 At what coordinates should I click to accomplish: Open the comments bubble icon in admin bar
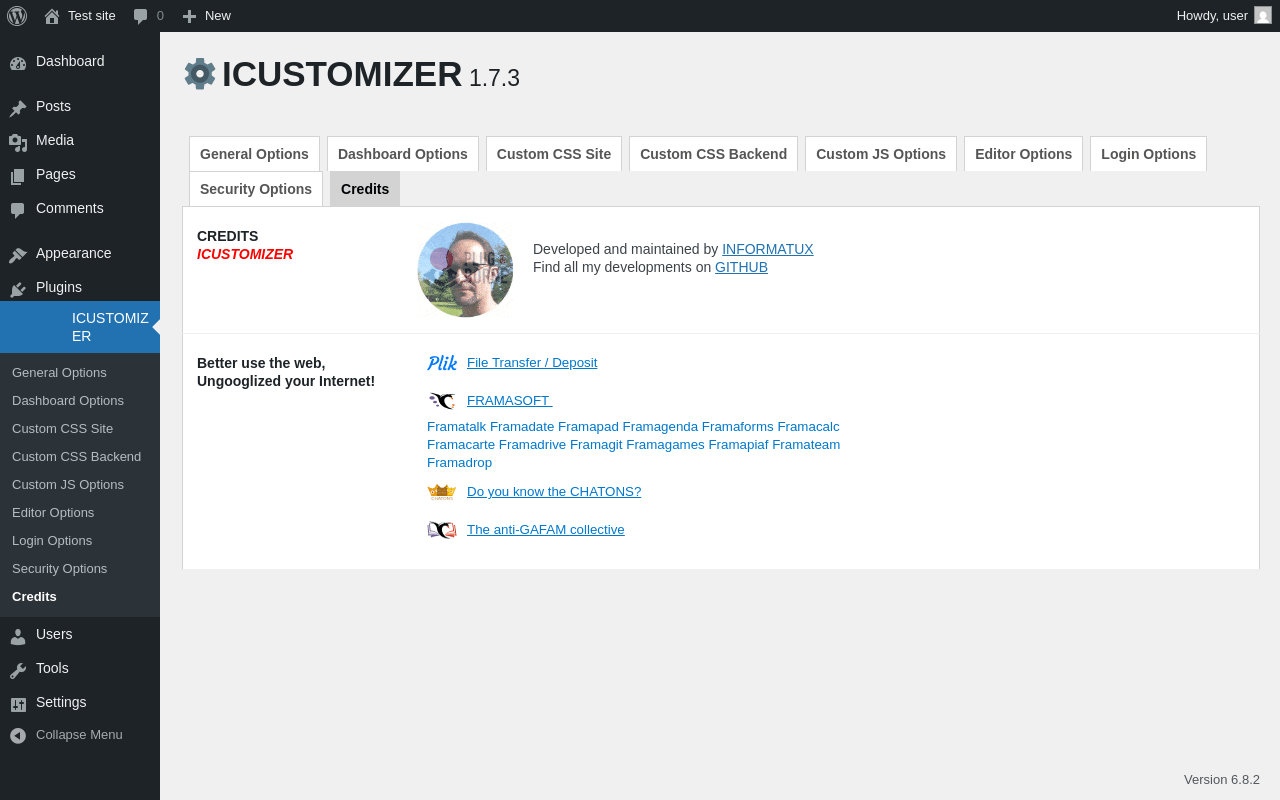click(140, 16)
